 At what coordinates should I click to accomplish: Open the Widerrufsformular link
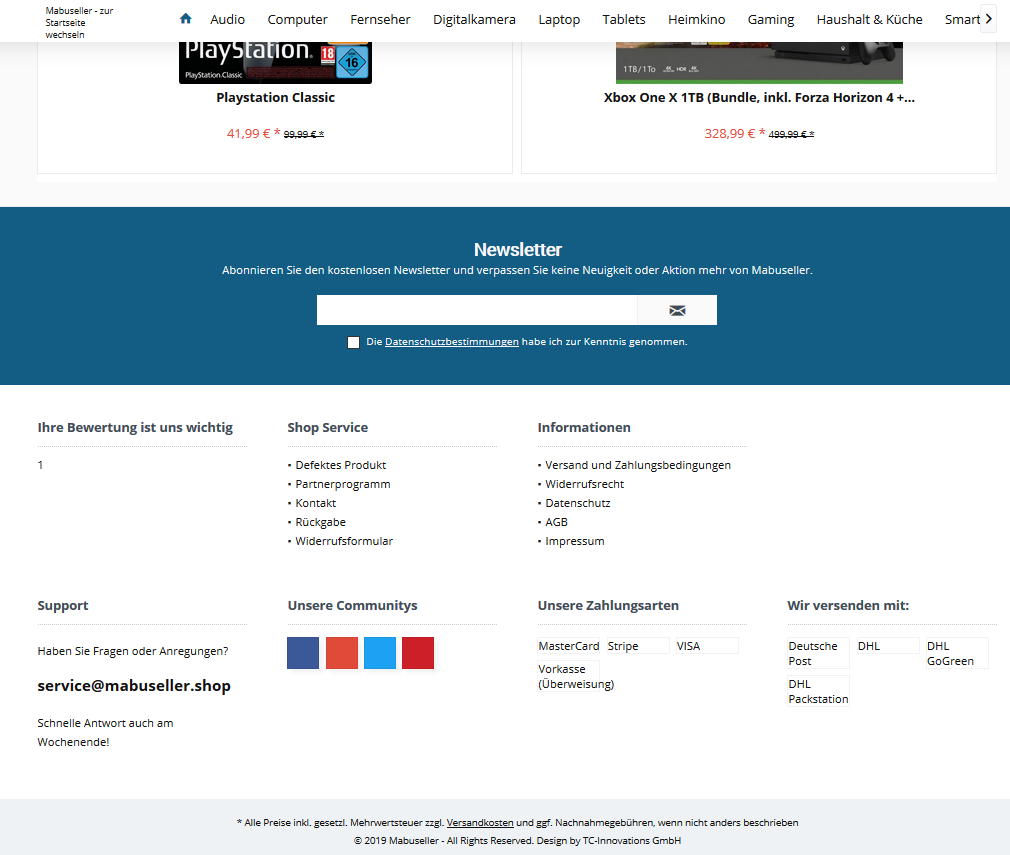[344, 541]
